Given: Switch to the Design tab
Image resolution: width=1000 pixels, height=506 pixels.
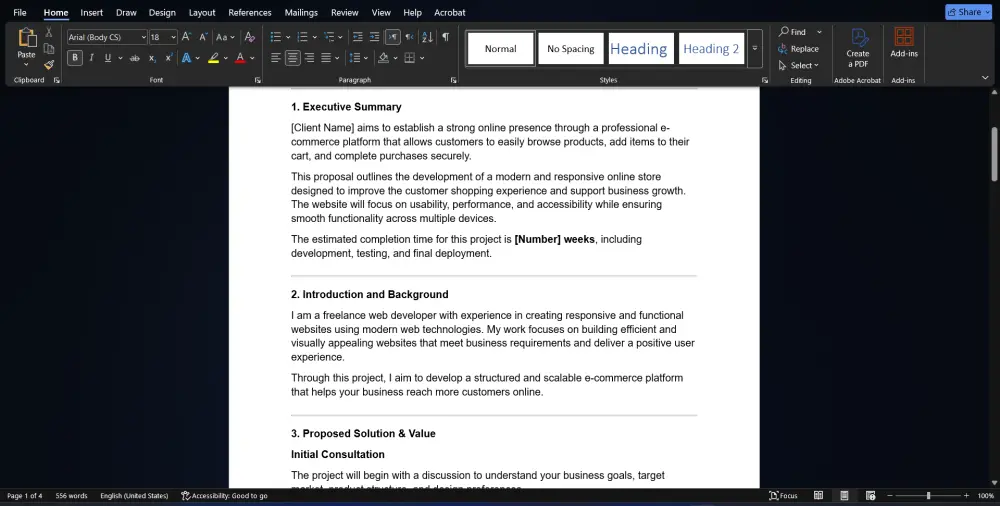Looking at the screenshot, I should 162,12.
